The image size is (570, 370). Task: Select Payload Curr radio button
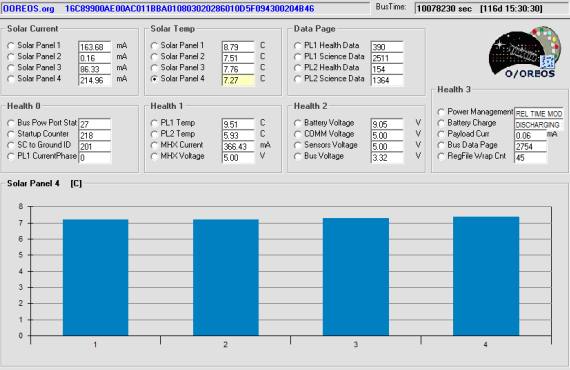click(441, 134)
